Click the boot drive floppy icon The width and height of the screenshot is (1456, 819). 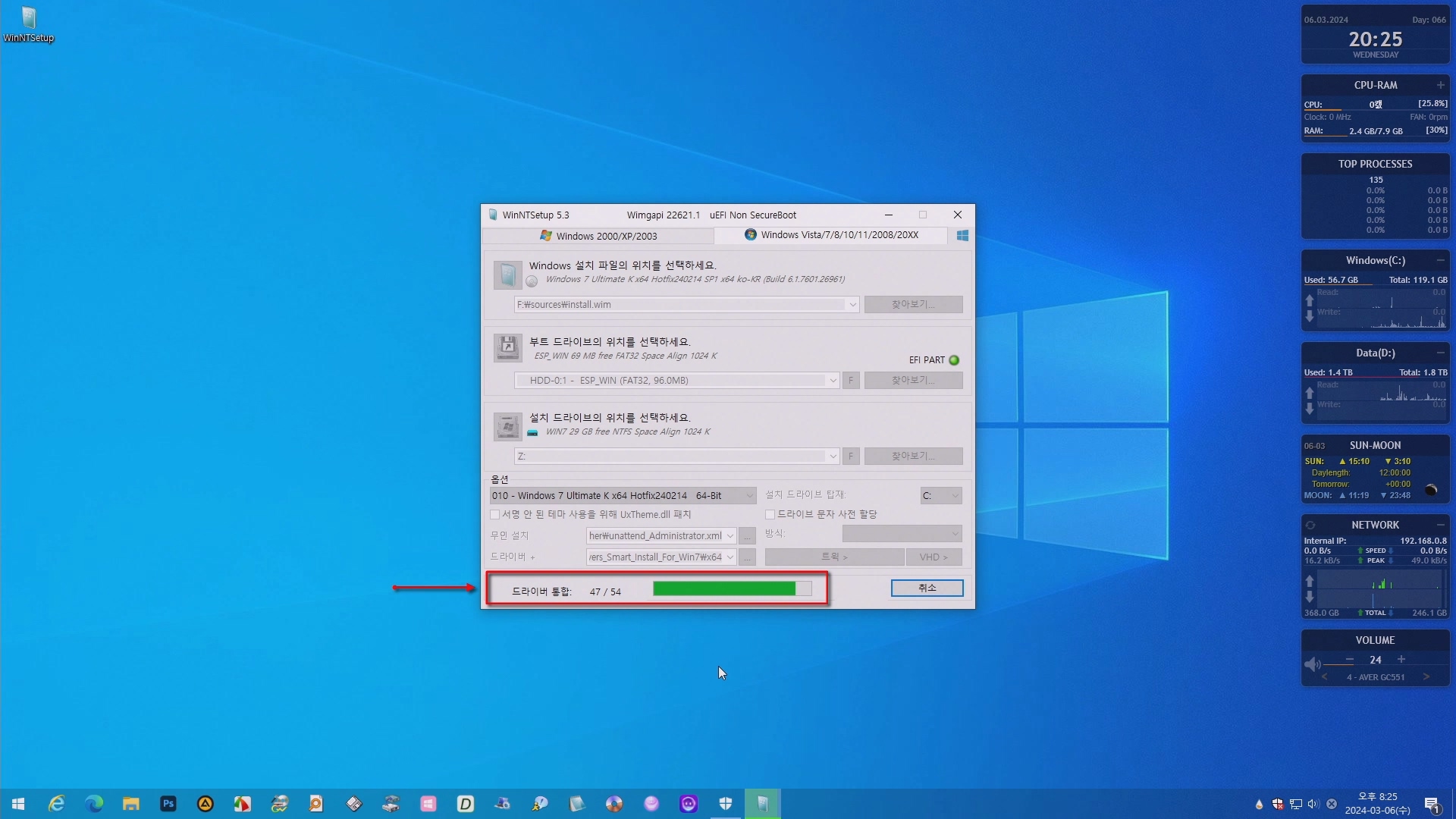click(x=507, y=347)
